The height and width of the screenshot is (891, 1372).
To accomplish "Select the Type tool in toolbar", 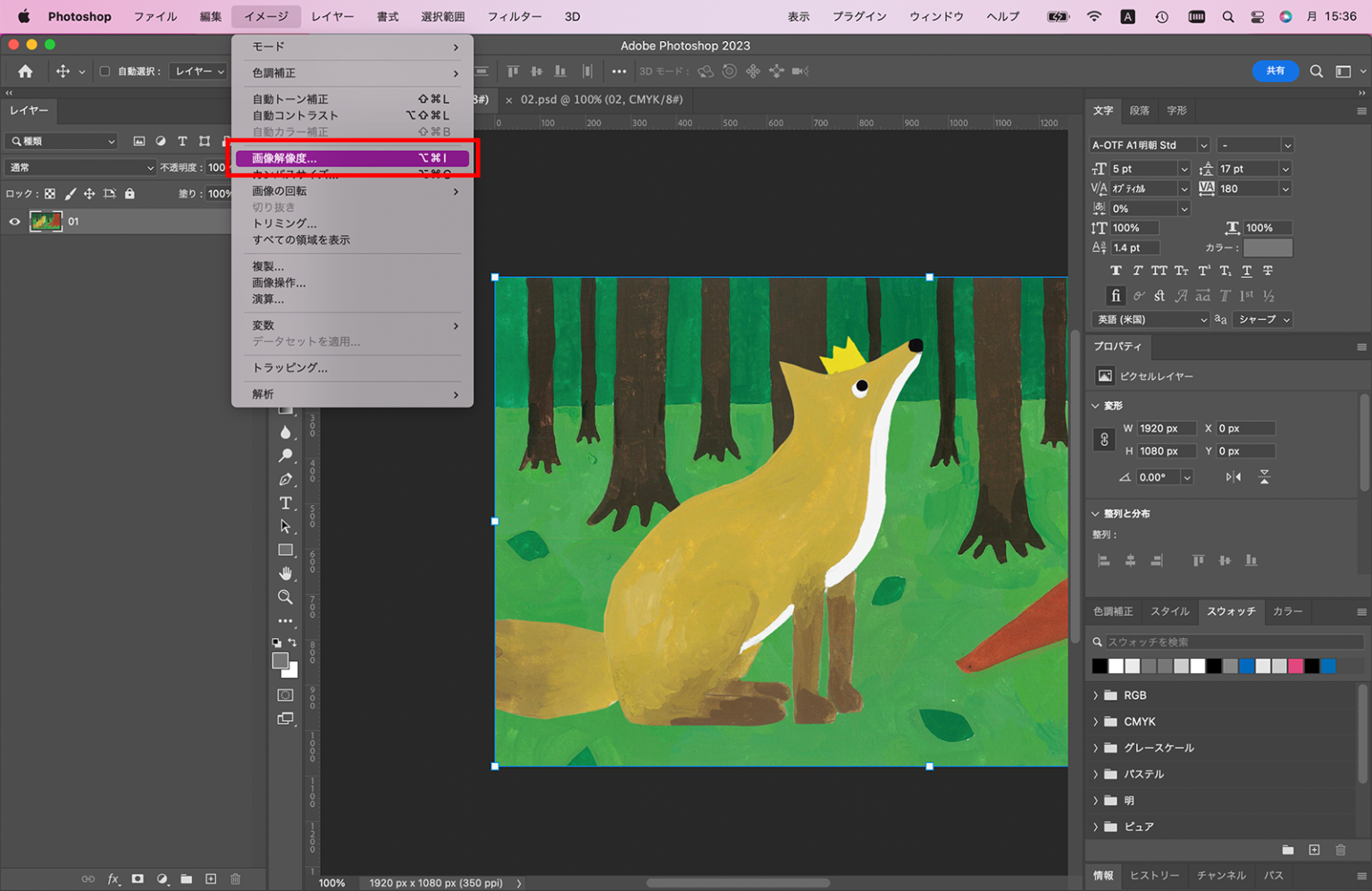I will pyautogui.click(x=285, y=503).
